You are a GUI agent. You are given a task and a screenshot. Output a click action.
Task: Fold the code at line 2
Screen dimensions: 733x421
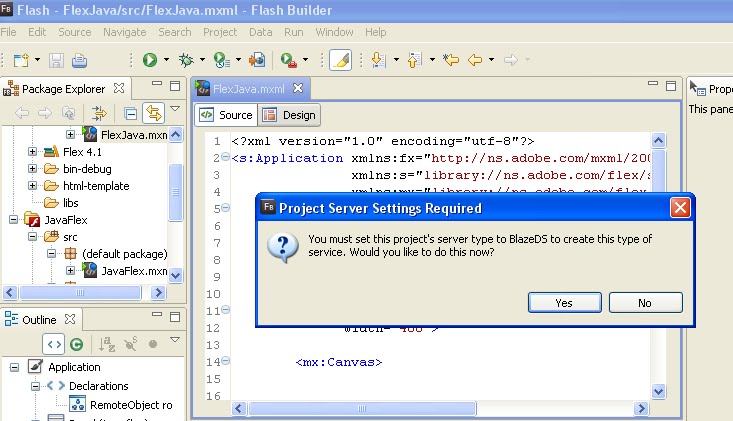coord(225,157)
